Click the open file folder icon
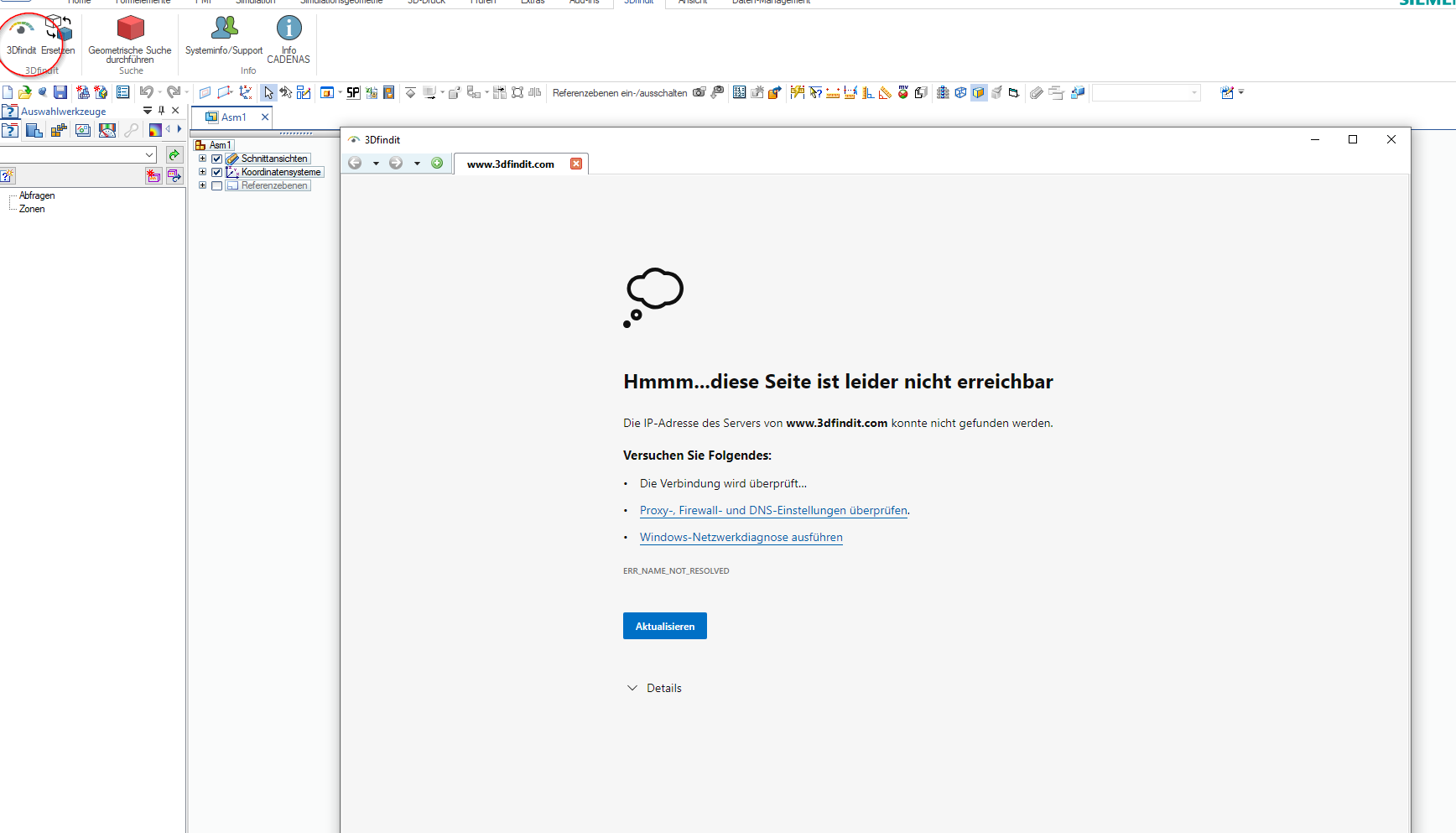1456x833 pixels. [x=25, y=92]
